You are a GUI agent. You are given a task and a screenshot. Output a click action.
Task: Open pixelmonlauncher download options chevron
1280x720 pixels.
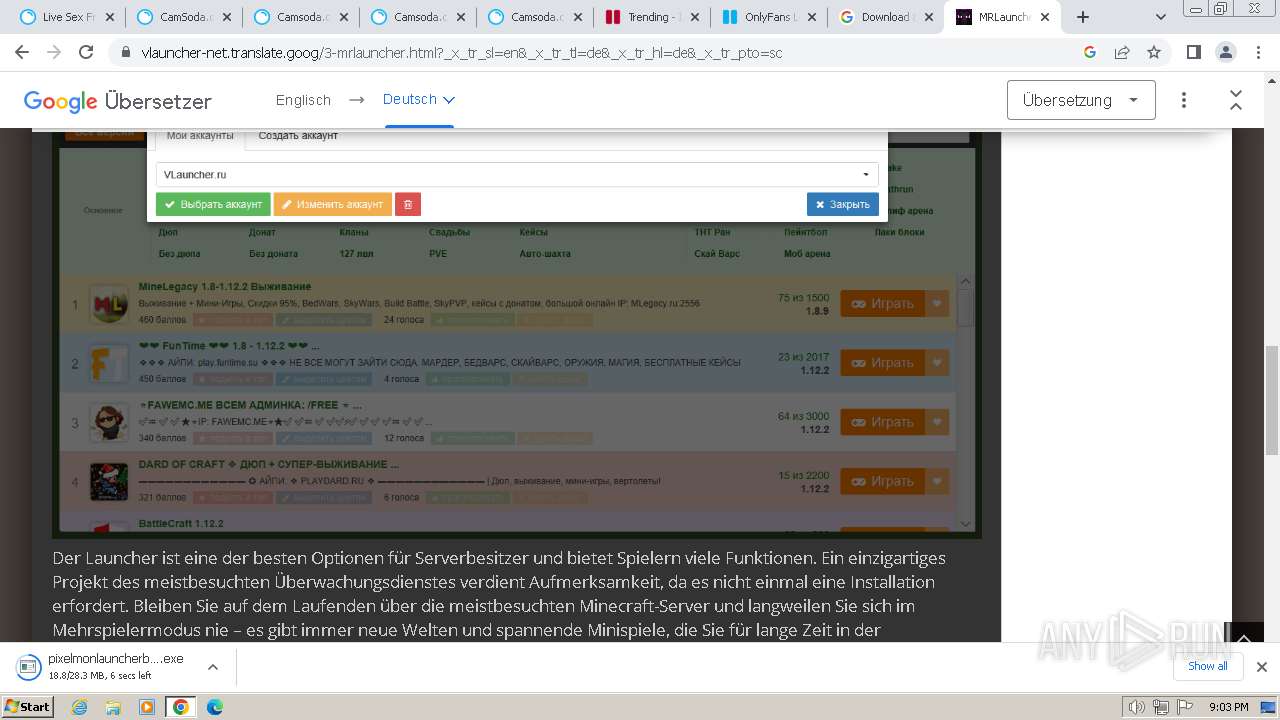point(212,666)
